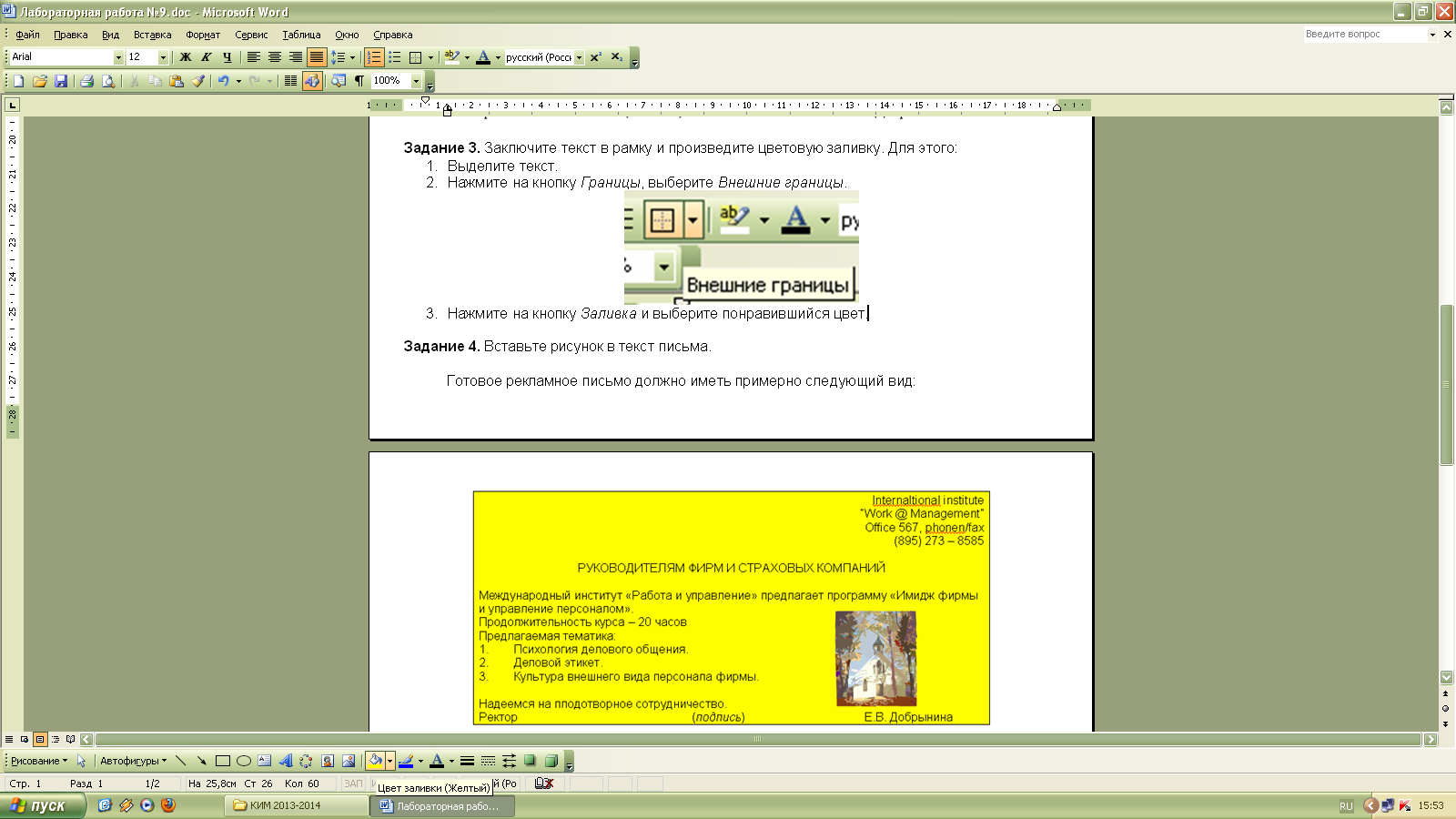Toggle italic formatting (К)

click(x=207, y=57)
